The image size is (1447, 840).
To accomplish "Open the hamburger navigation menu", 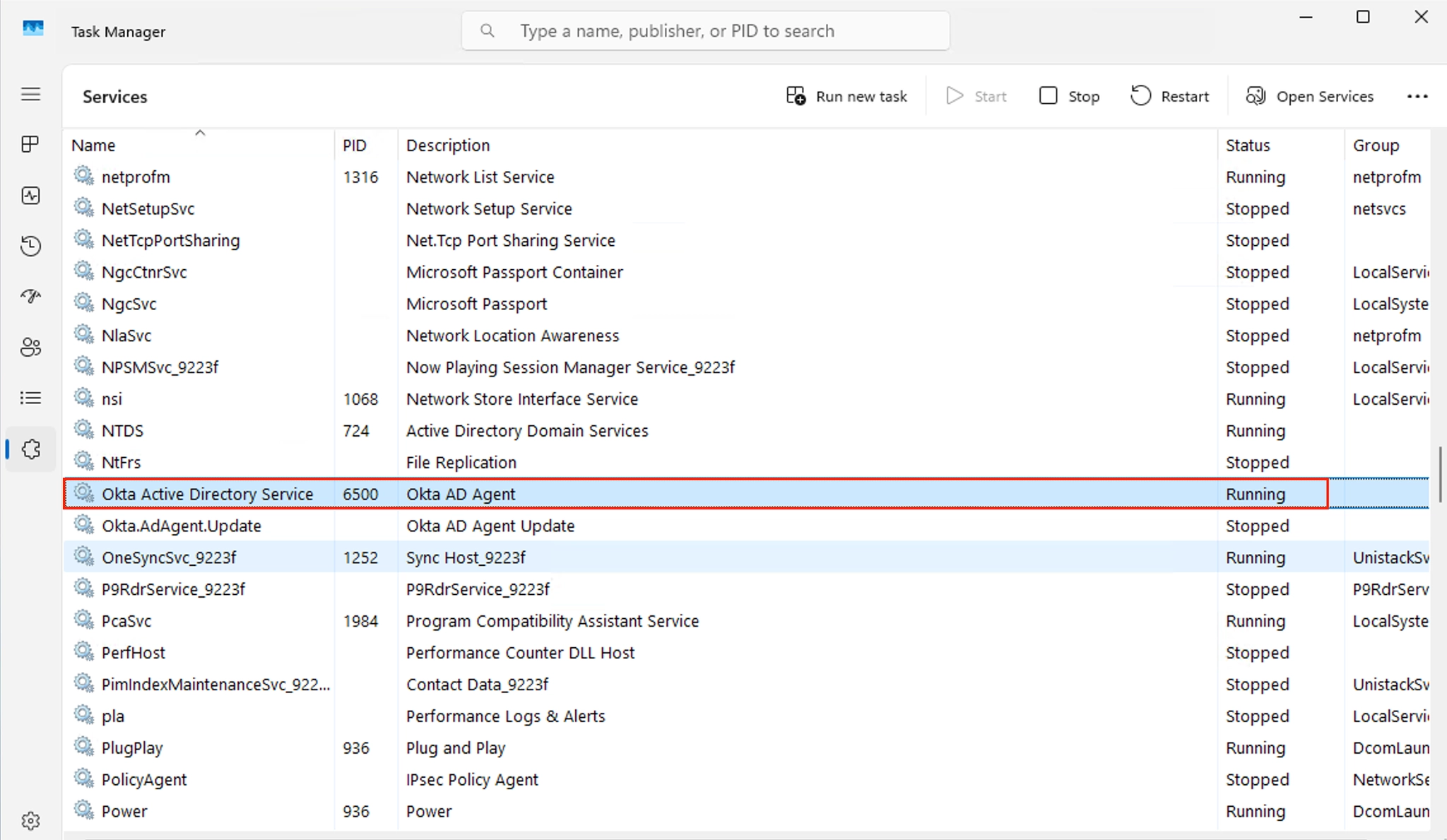I will click(x=30, y=94).
